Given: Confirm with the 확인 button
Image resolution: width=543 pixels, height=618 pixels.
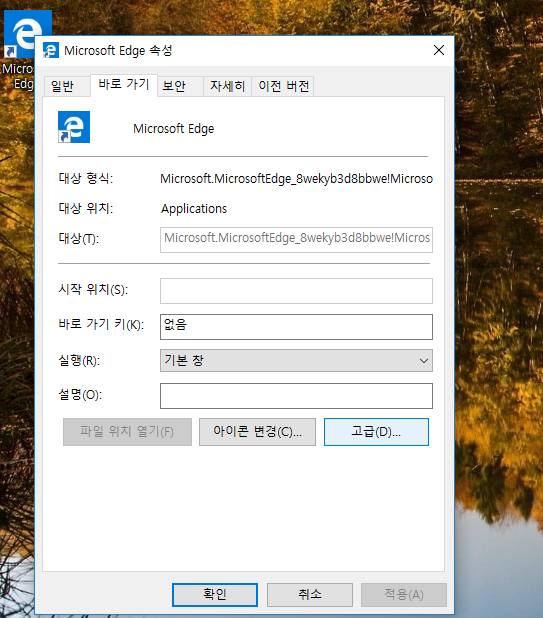Looking at the screenshot, I should coord(215,595).
